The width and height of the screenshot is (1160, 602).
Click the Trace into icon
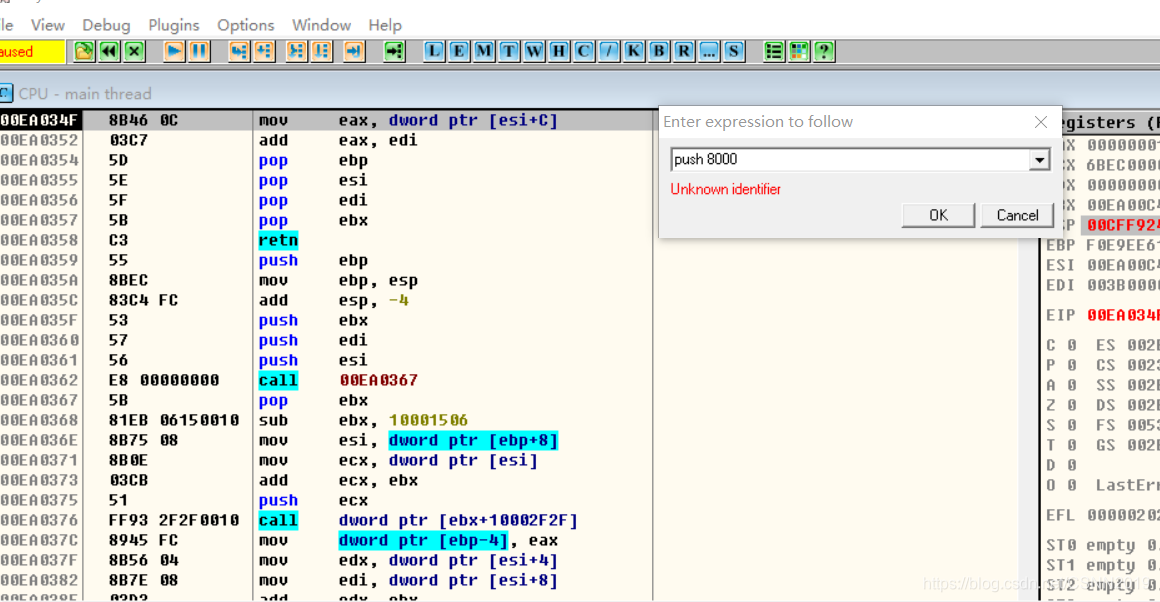click(x=297, y=52)
